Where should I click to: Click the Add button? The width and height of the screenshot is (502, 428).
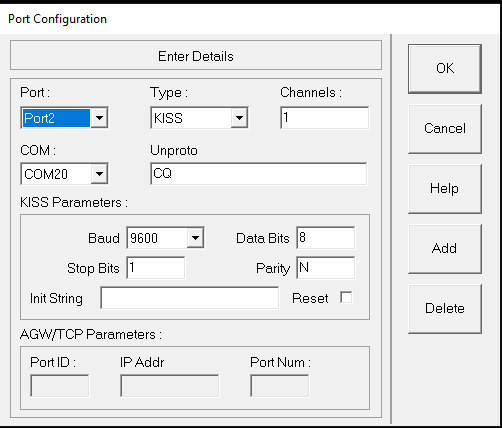coord(445,249)
